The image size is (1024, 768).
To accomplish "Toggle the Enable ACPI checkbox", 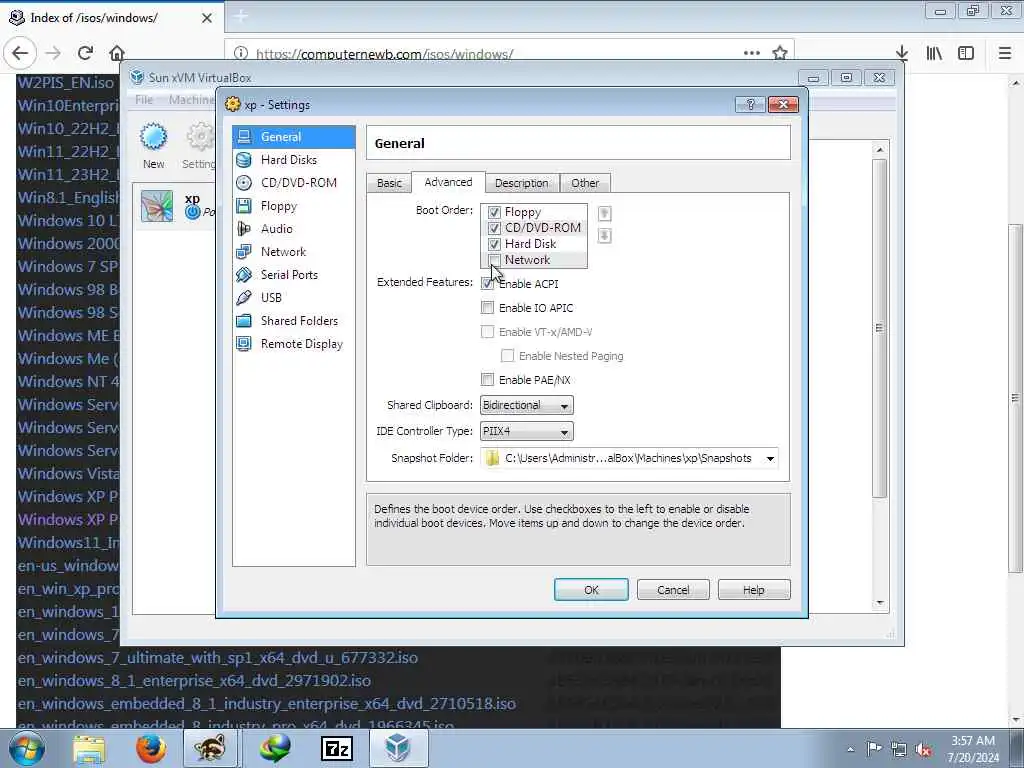I will tap(487, 283).
